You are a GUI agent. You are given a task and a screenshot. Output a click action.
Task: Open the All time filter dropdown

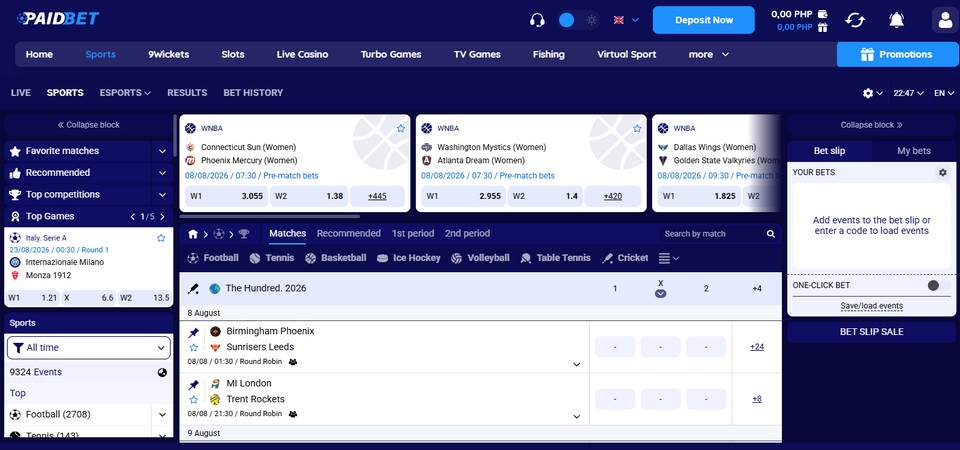tap(89, 347)
